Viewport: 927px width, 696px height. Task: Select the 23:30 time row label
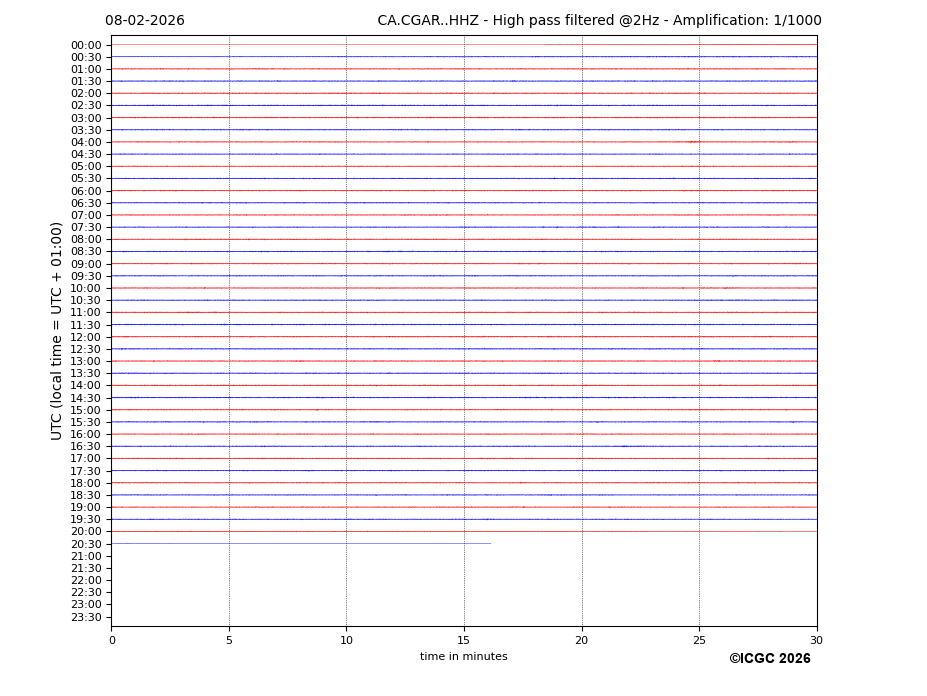point(86,617)
